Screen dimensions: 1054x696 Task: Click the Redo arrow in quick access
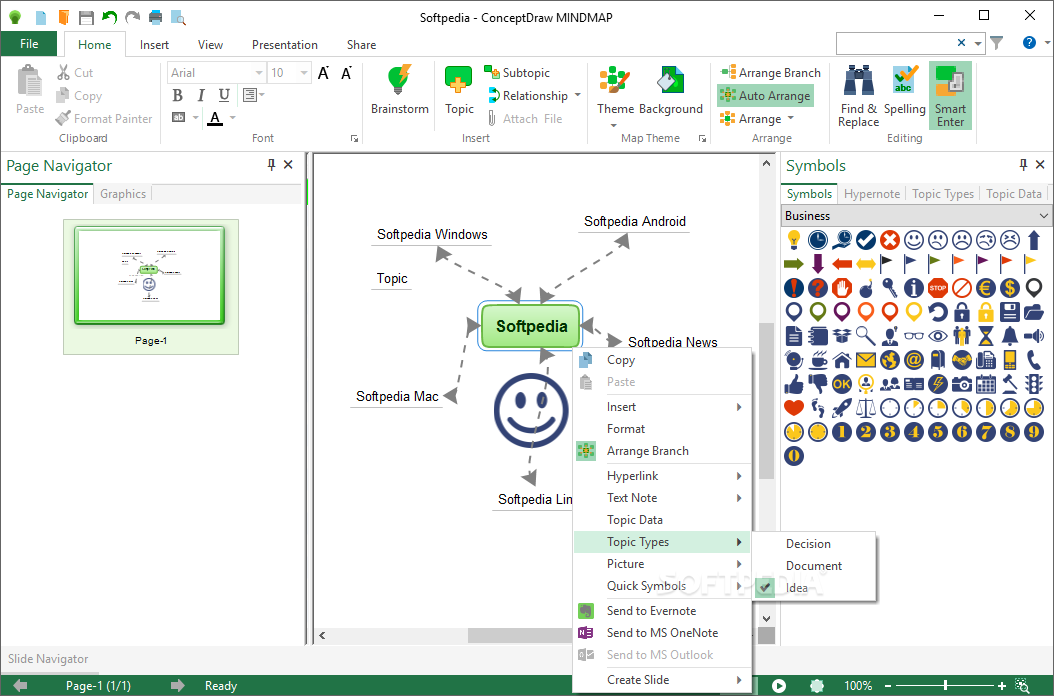[132, 17]
